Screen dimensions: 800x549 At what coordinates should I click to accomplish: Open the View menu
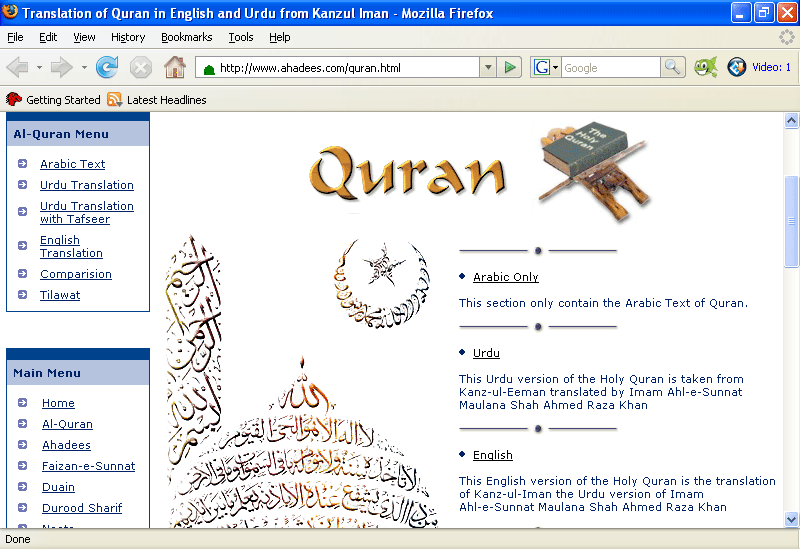click(x=84, y=37)
